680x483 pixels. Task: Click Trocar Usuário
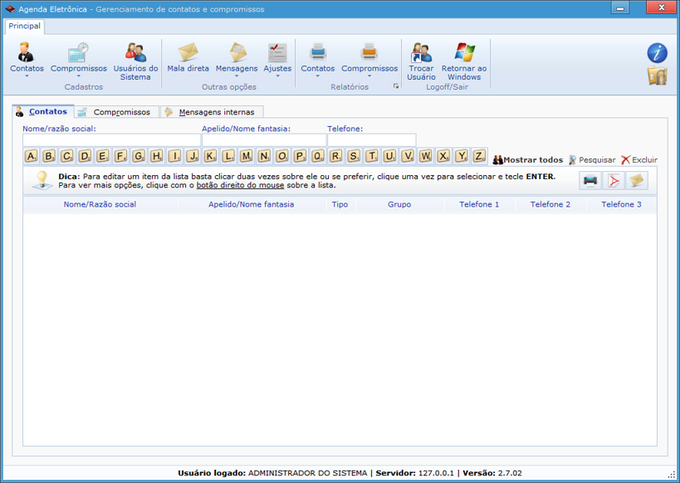pyautogui.click(x=421, y=61)
